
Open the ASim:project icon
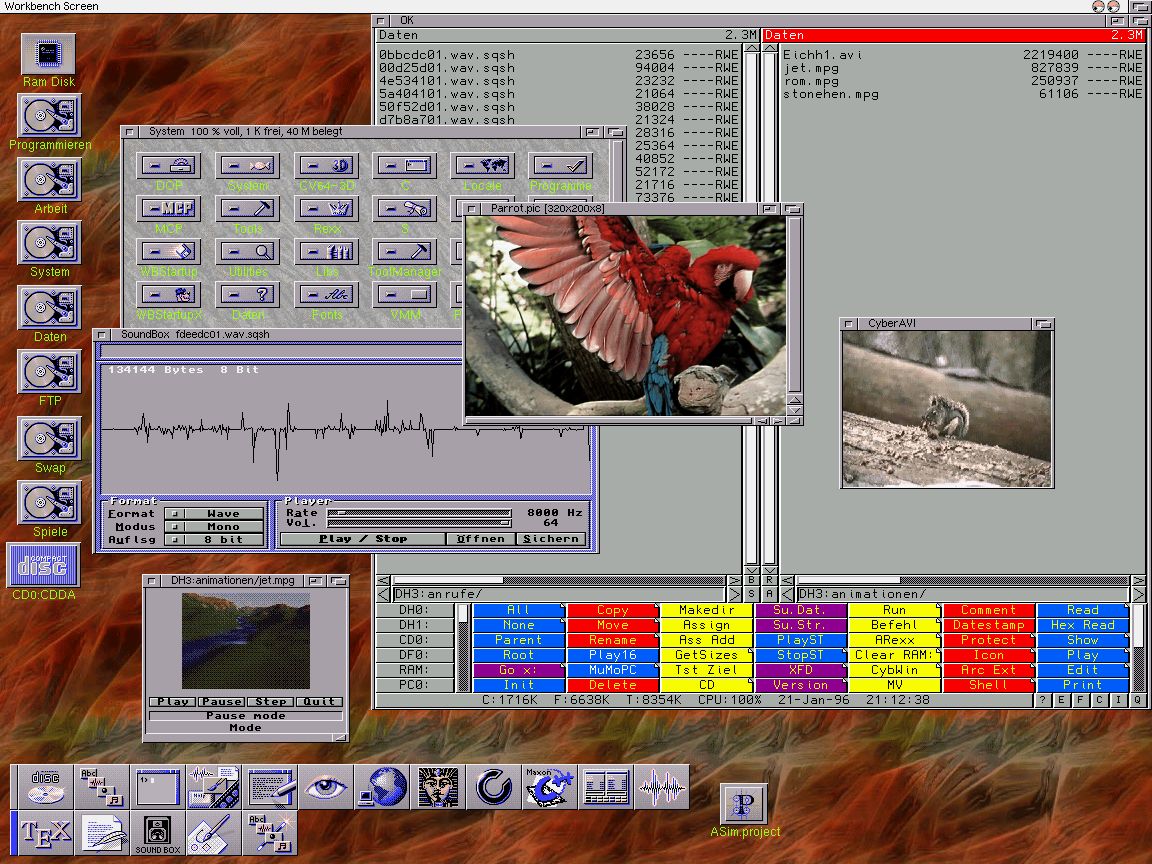[745, 805]
